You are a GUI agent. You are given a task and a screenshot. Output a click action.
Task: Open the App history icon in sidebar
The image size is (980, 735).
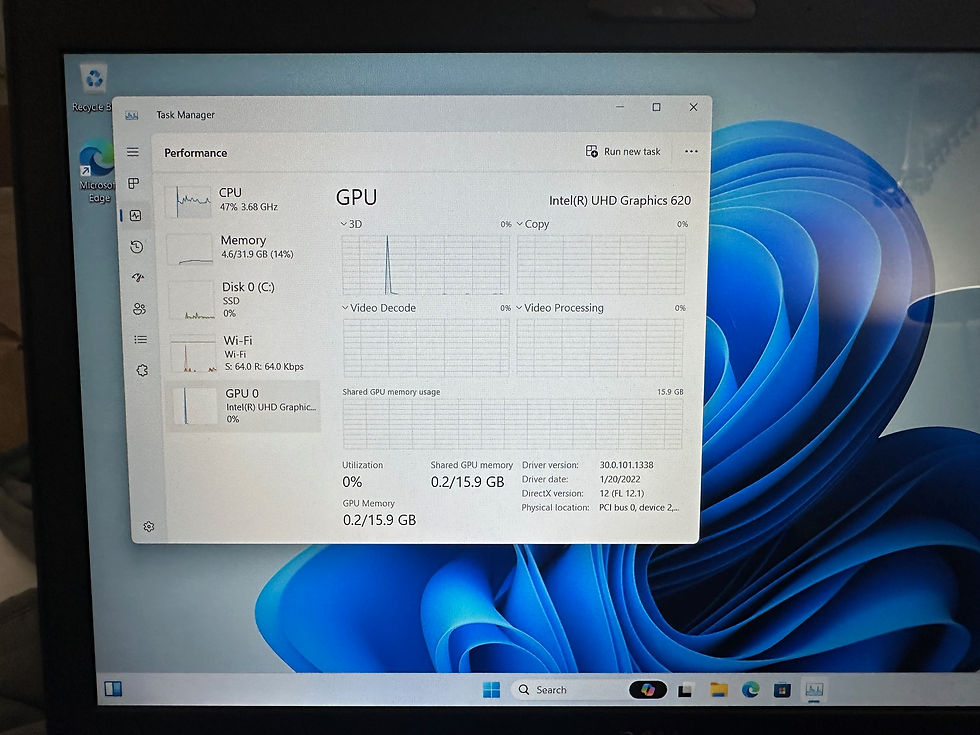pos(137,247)
